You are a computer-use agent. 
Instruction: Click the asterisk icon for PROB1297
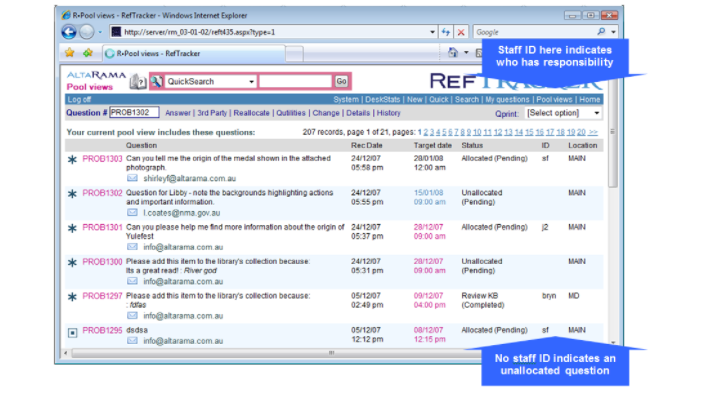(x=72, y=296)
